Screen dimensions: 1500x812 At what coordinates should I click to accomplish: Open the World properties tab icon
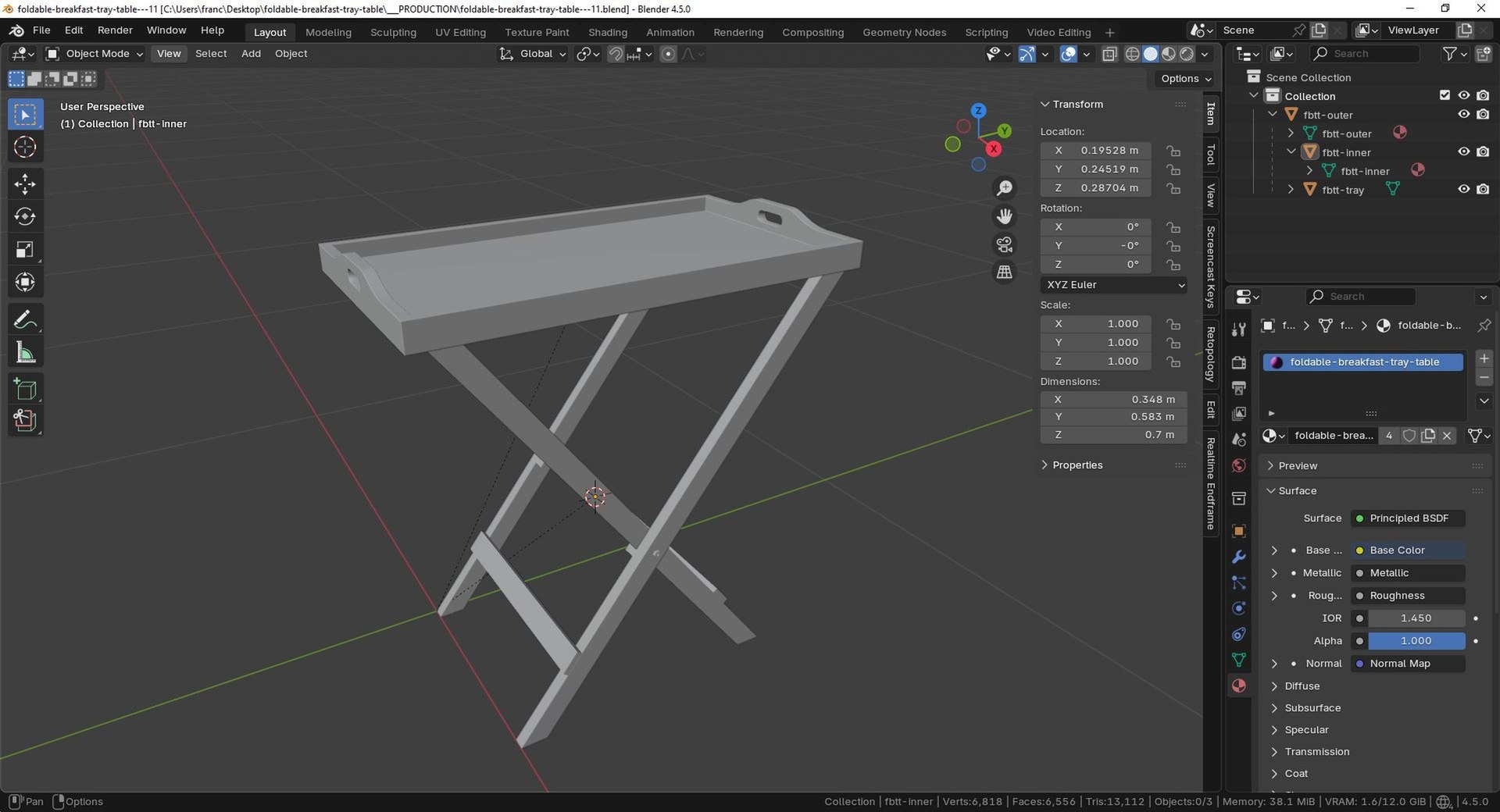tap(1239, 465)
